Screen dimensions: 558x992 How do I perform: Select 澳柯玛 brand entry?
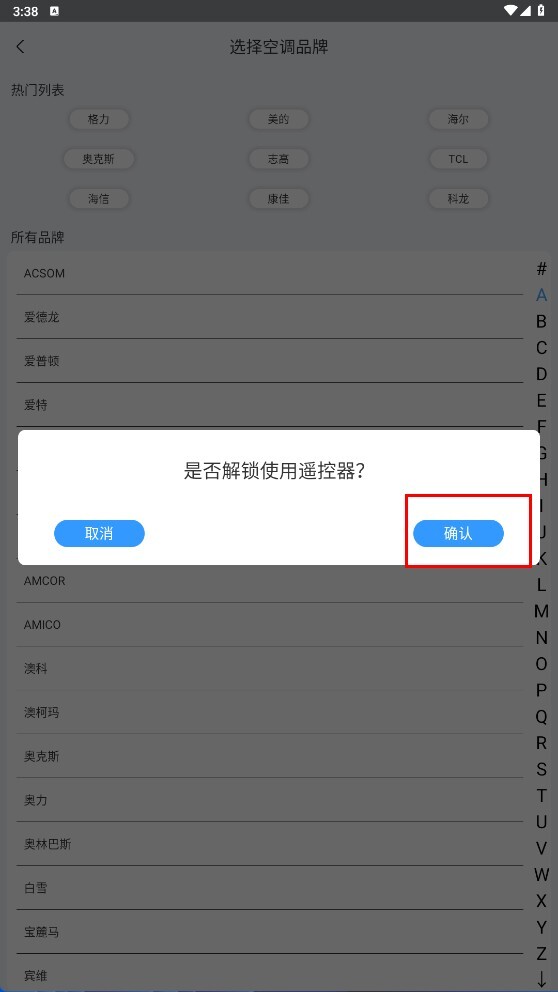270,712
